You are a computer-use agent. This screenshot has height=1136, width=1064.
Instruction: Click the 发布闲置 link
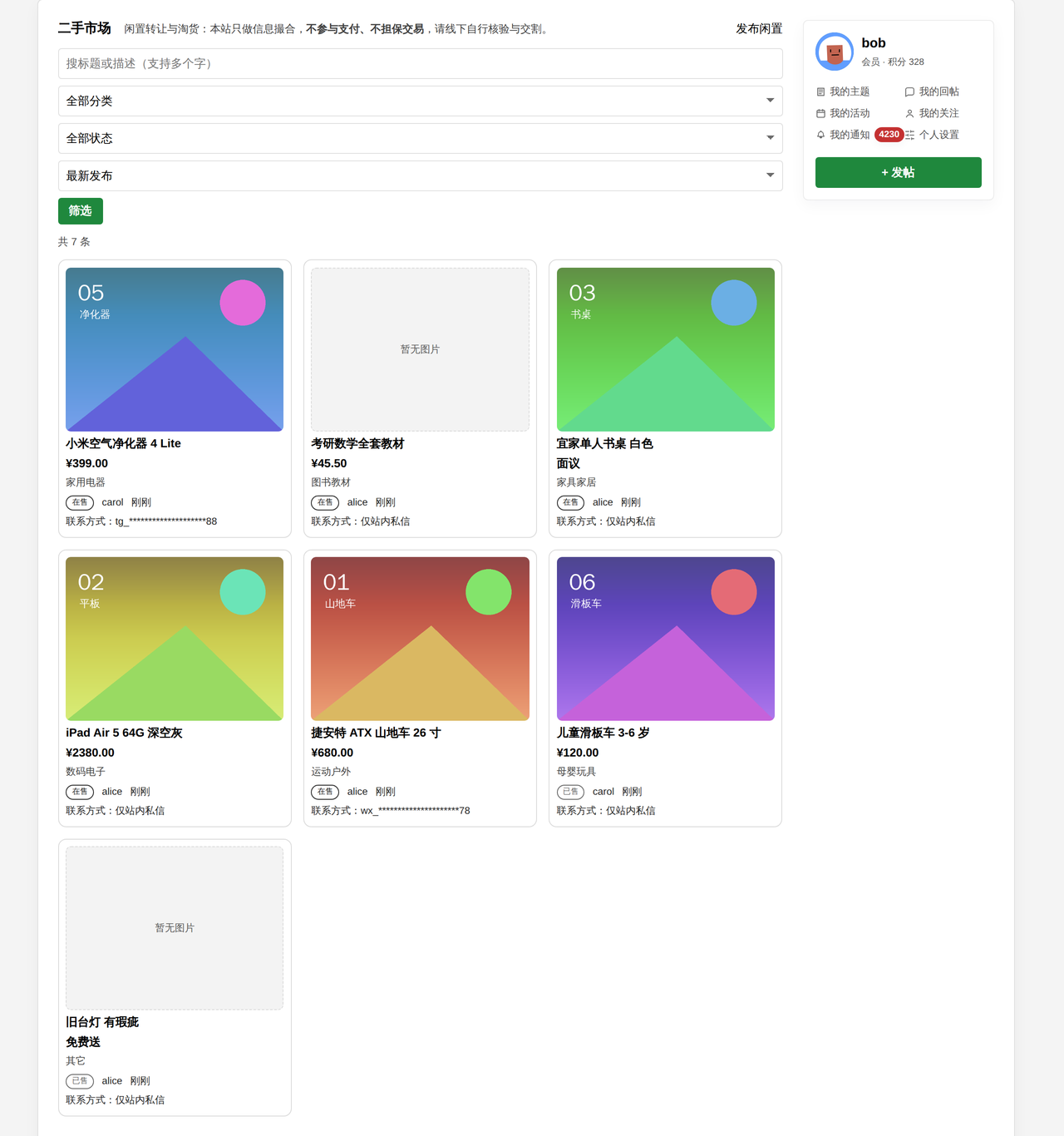(759, 28)
